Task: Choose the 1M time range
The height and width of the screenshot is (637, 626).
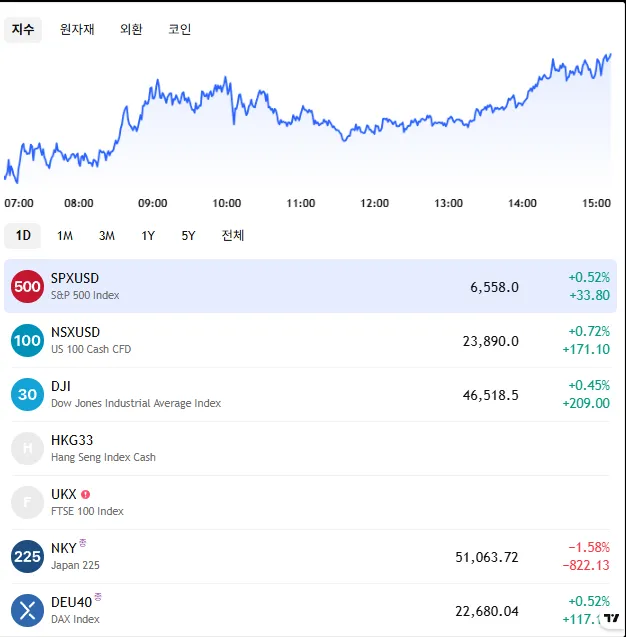Action: tap(65, 236)
